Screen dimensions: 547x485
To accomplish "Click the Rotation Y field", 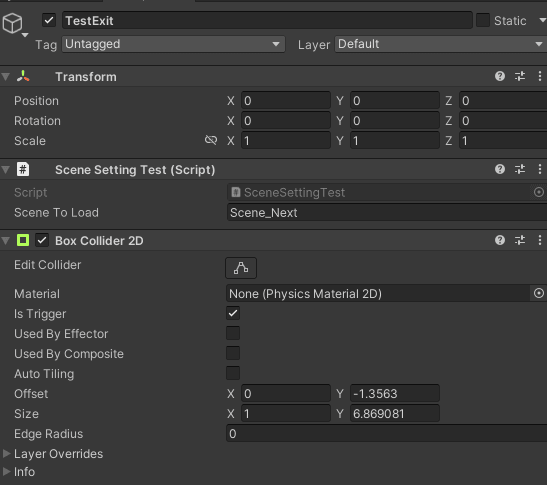I will coord(395,120).
